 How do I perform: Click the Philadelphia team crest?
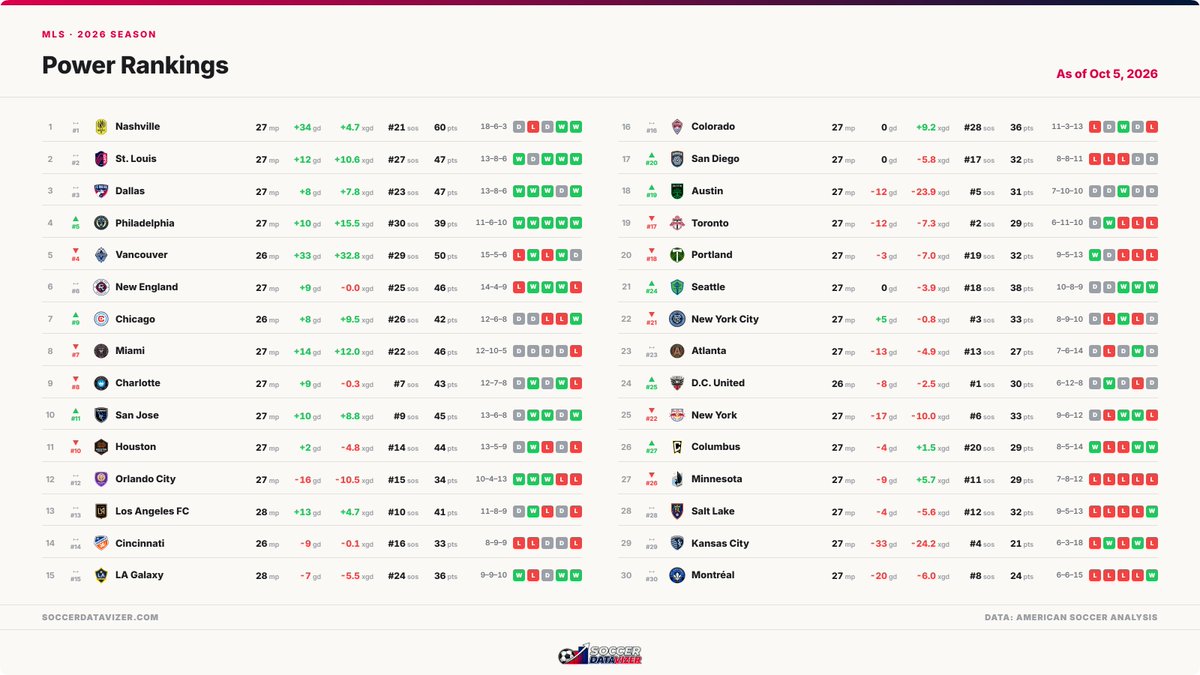tap(101, 223)
